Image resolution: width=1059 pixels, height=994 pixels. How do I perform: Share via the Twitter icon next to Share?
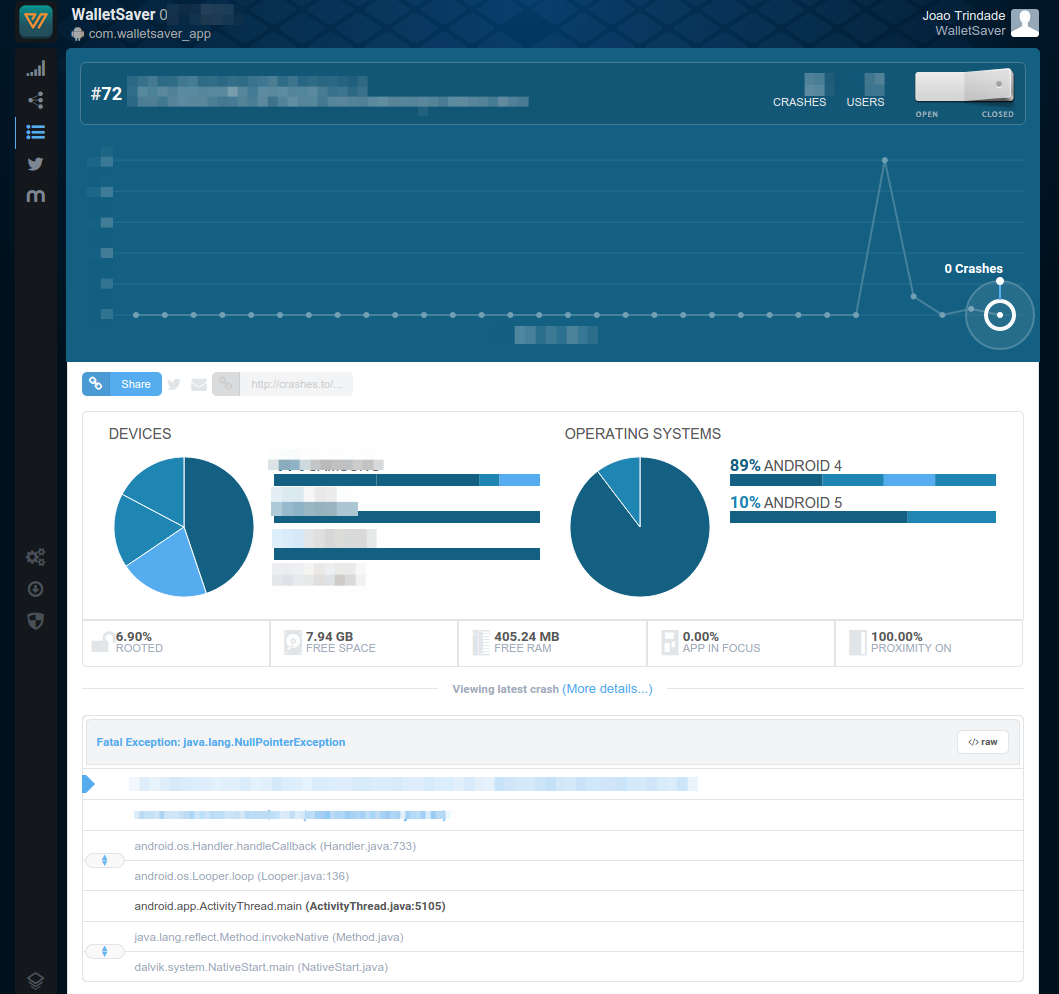tap(174, 384)
